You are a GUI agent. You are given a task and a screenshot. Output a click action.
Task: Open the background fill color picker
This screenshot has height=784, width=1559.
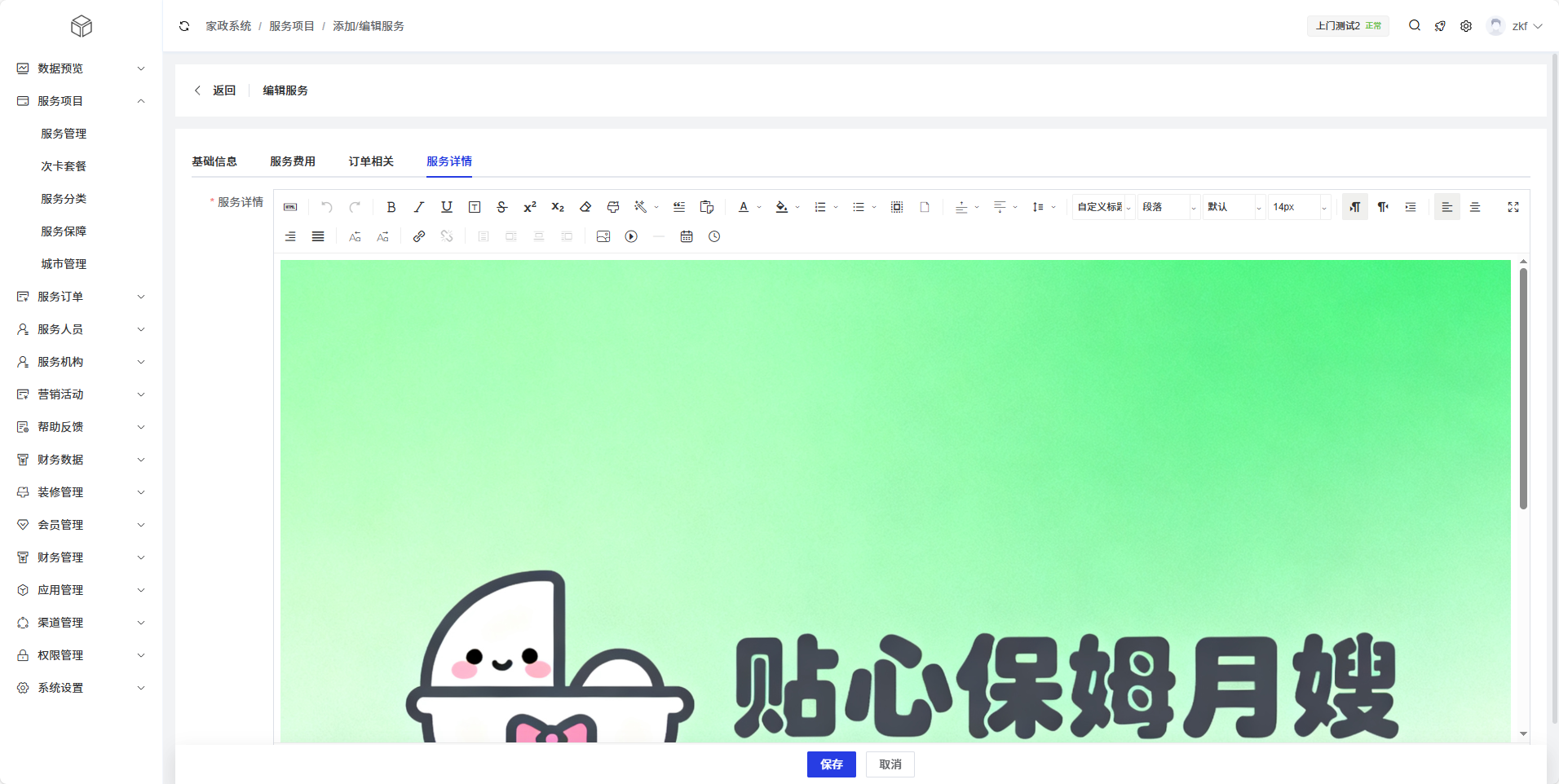point(782,207)
